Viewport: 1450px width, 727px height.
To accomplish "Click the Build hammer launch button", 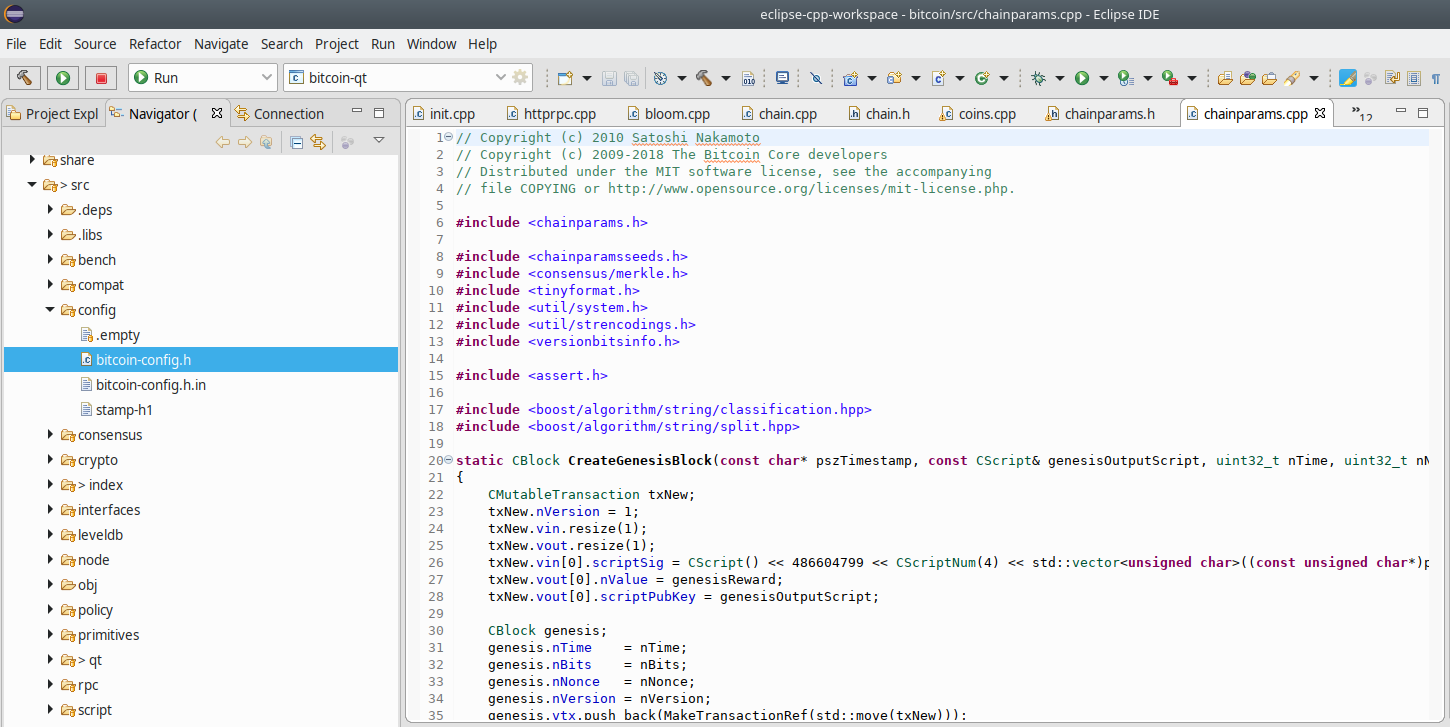I will tap(25, 77).
